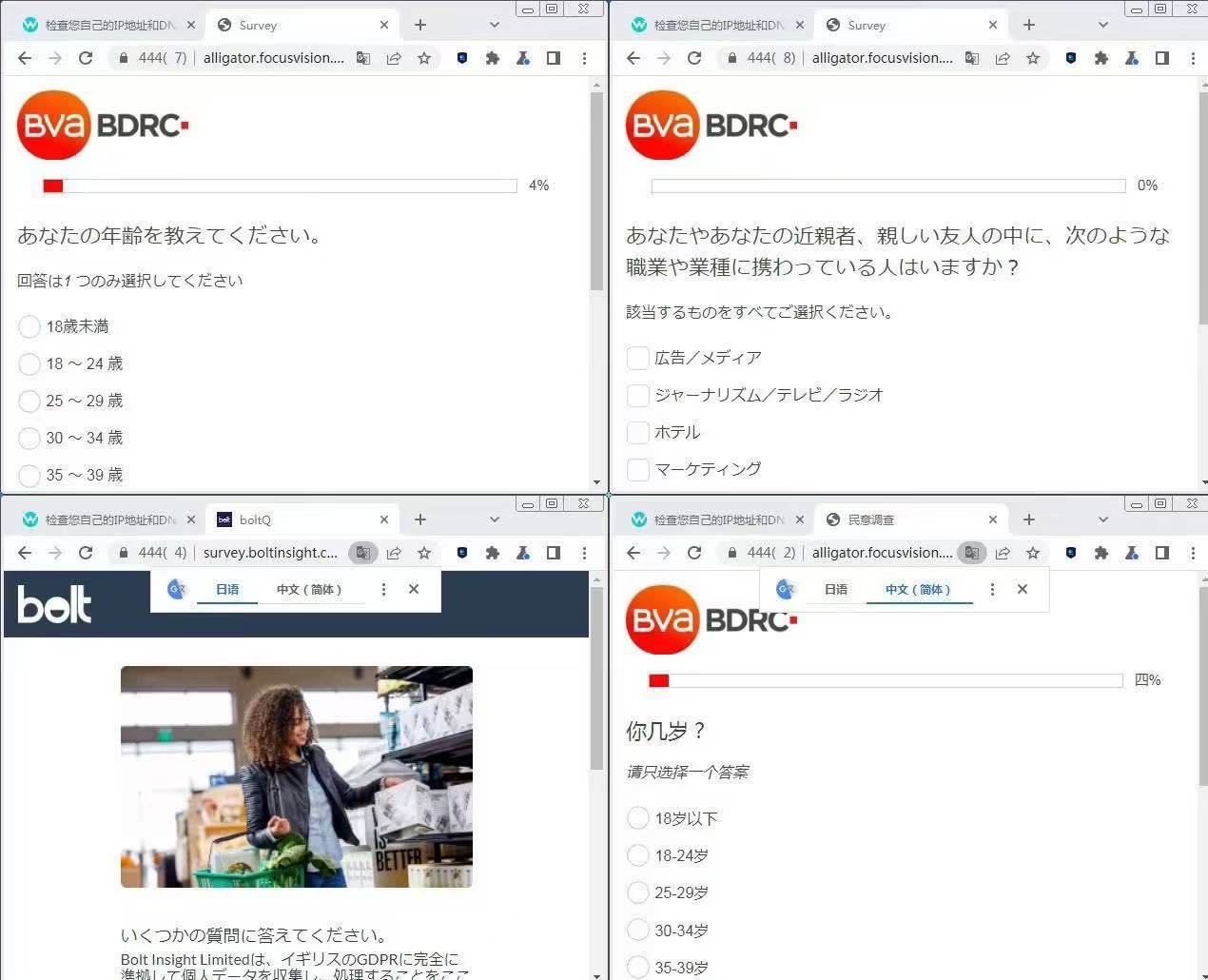Choose 中文（简体） in boltQ translate popup
The height and width of the screenshot is (980, 1208).
[308, 589]
